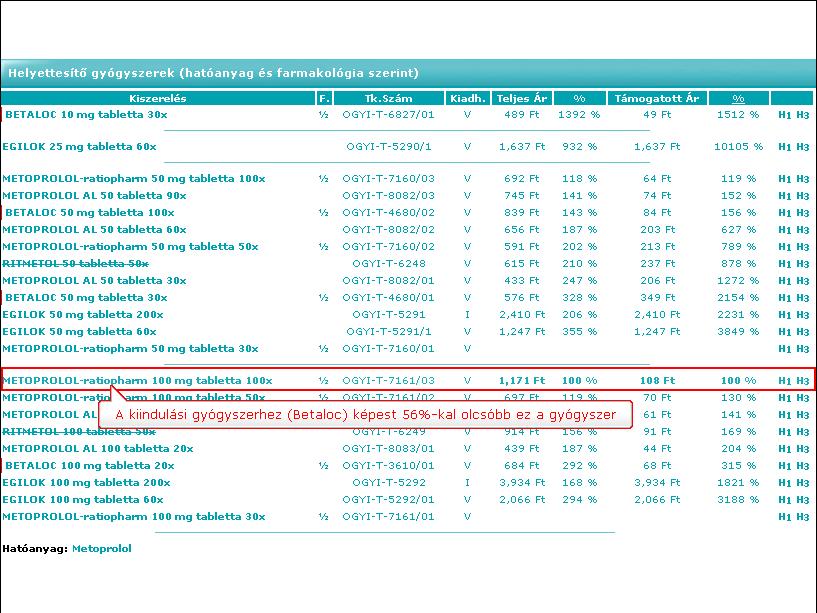
Task: Click the Helyettesítő gyógyszerek section title
Action: [x=213, y=73]
